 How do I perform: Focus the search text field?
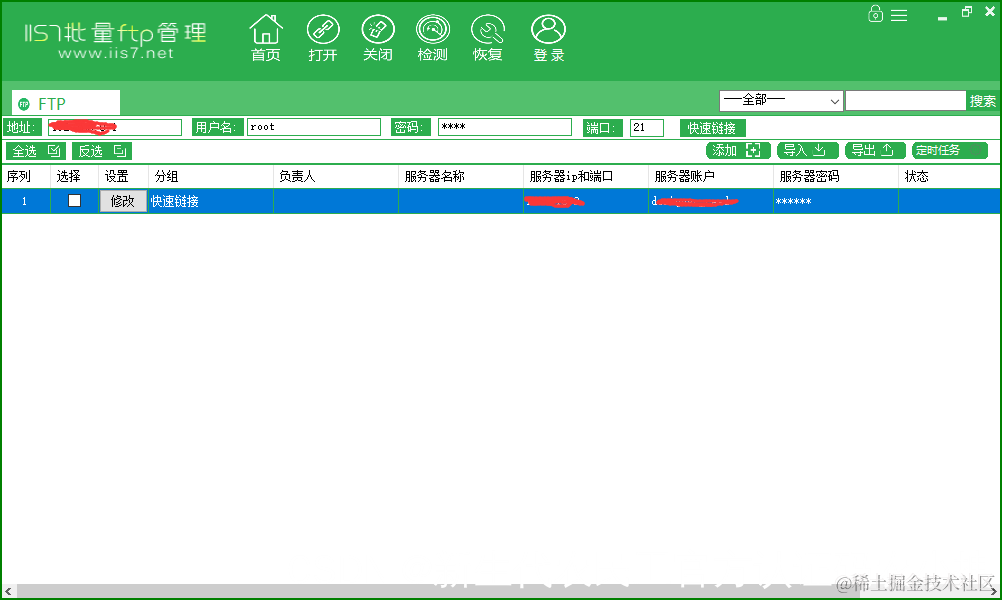point(906,101)
